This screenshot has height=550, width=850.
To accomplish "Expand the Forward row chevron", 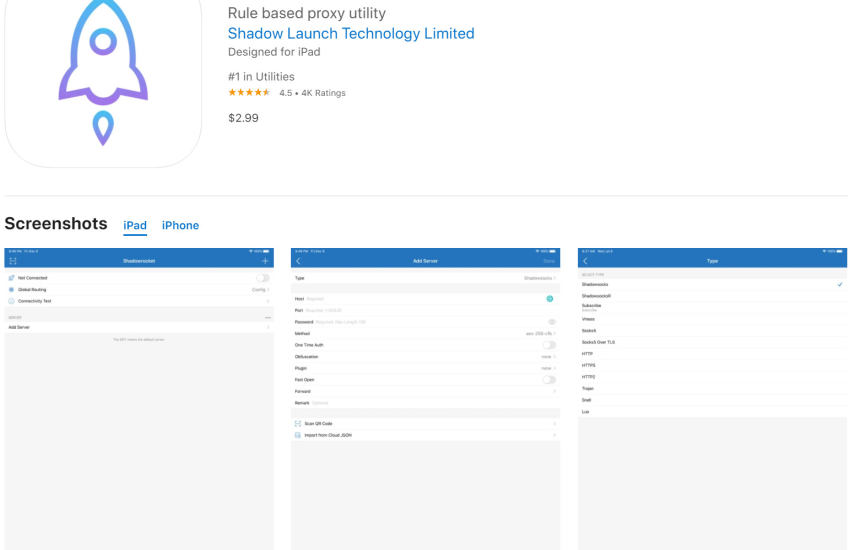I will [554, 391].
